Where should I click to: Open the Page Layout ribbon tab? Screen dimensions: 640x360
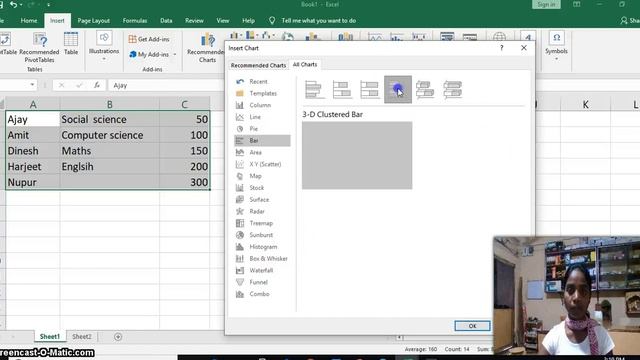pyautogui.click(x=93, y=20)
